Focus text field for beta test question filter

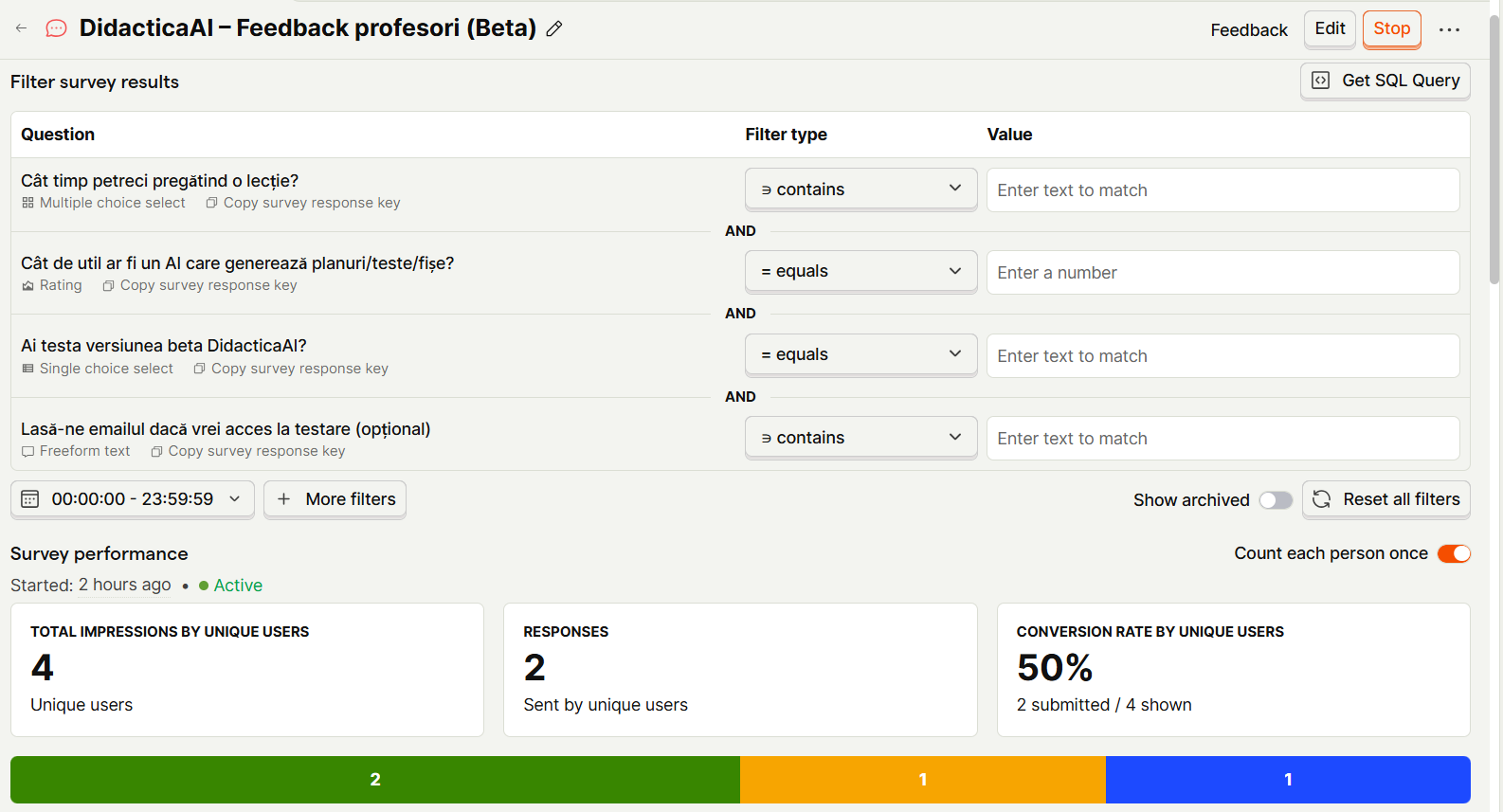[x=1222, y=355]
